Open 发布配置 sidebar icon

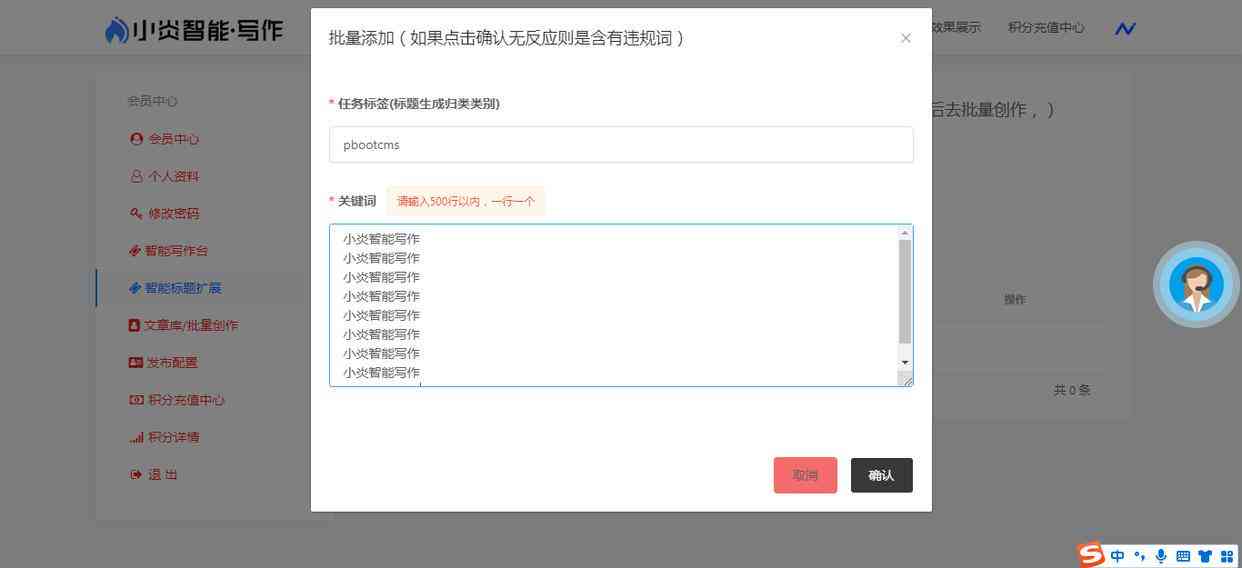135,362
